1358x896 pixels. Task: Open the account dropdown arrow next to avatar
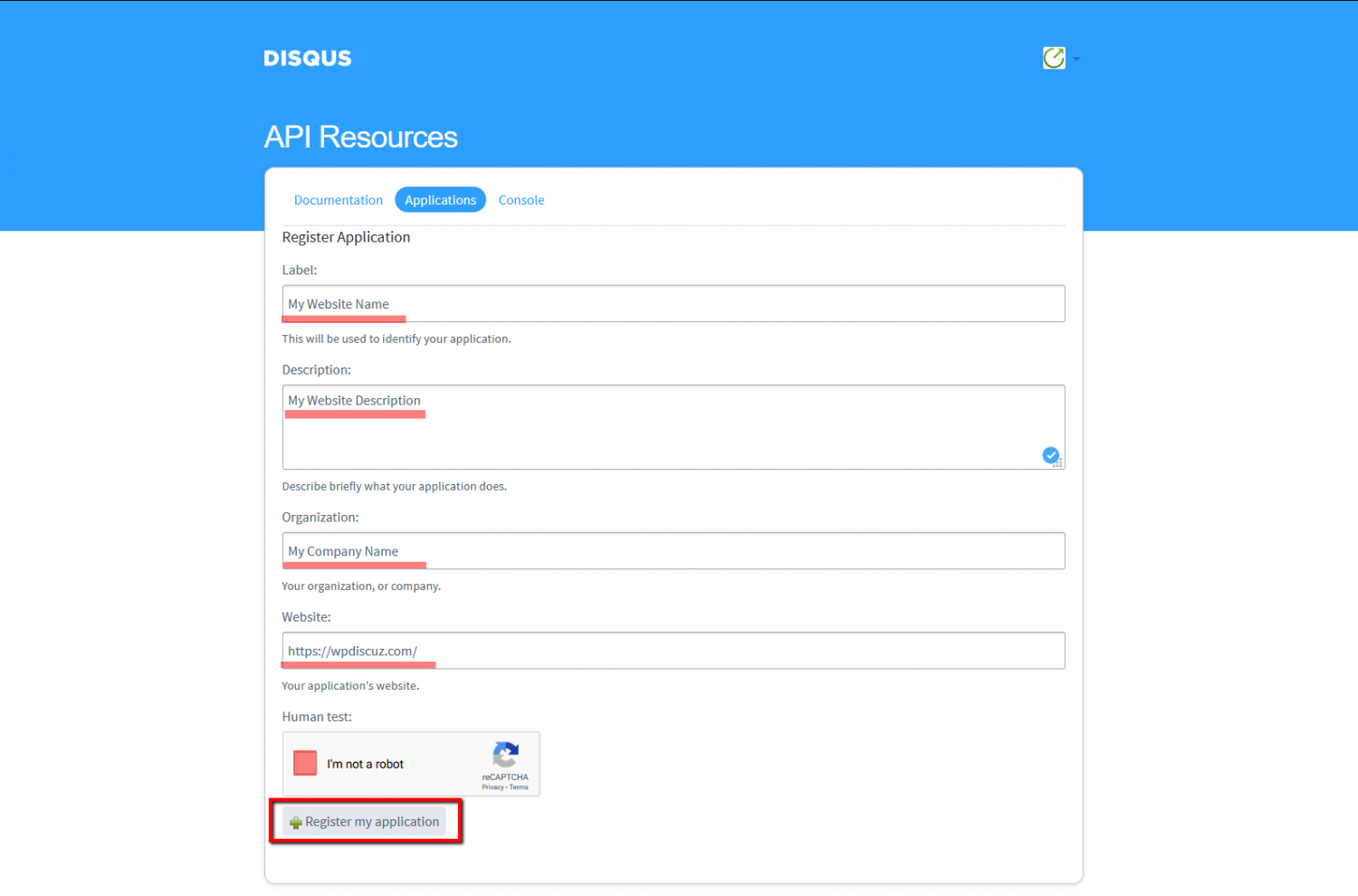coord(1076,59)
